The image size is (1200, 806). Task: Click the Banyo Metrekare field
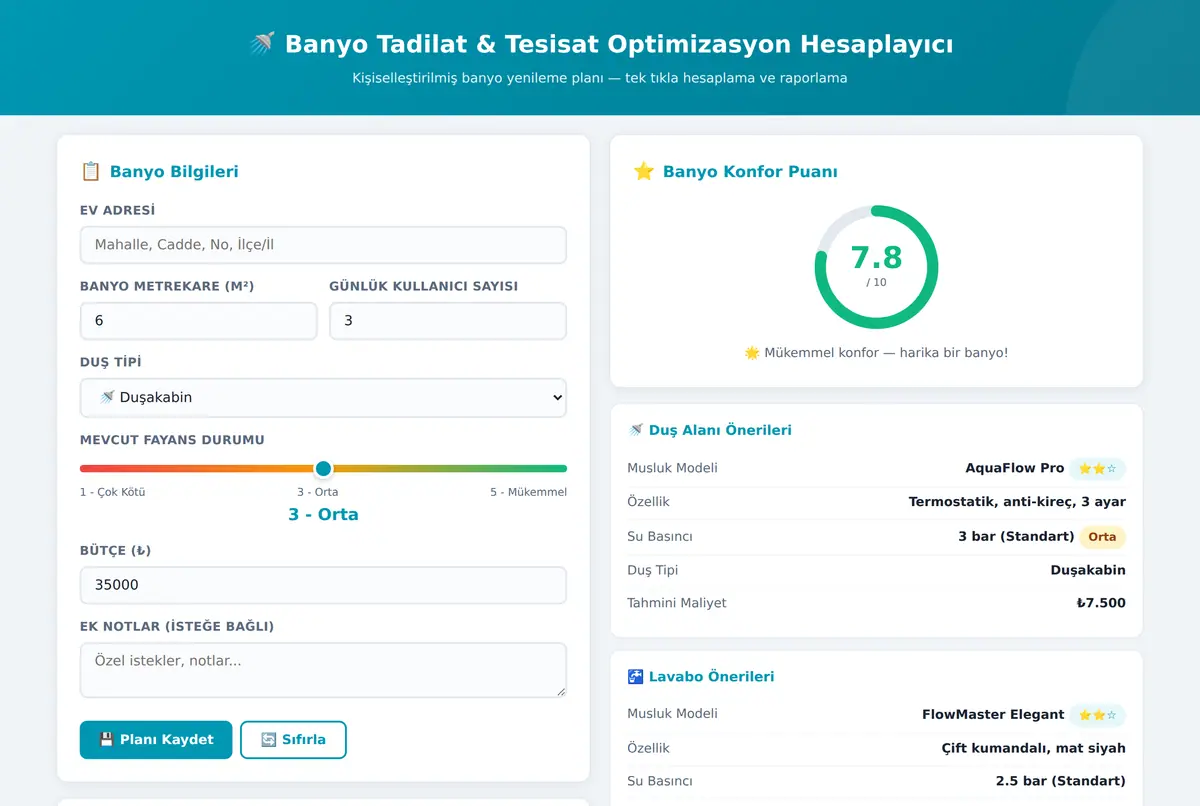coord(198,321)
